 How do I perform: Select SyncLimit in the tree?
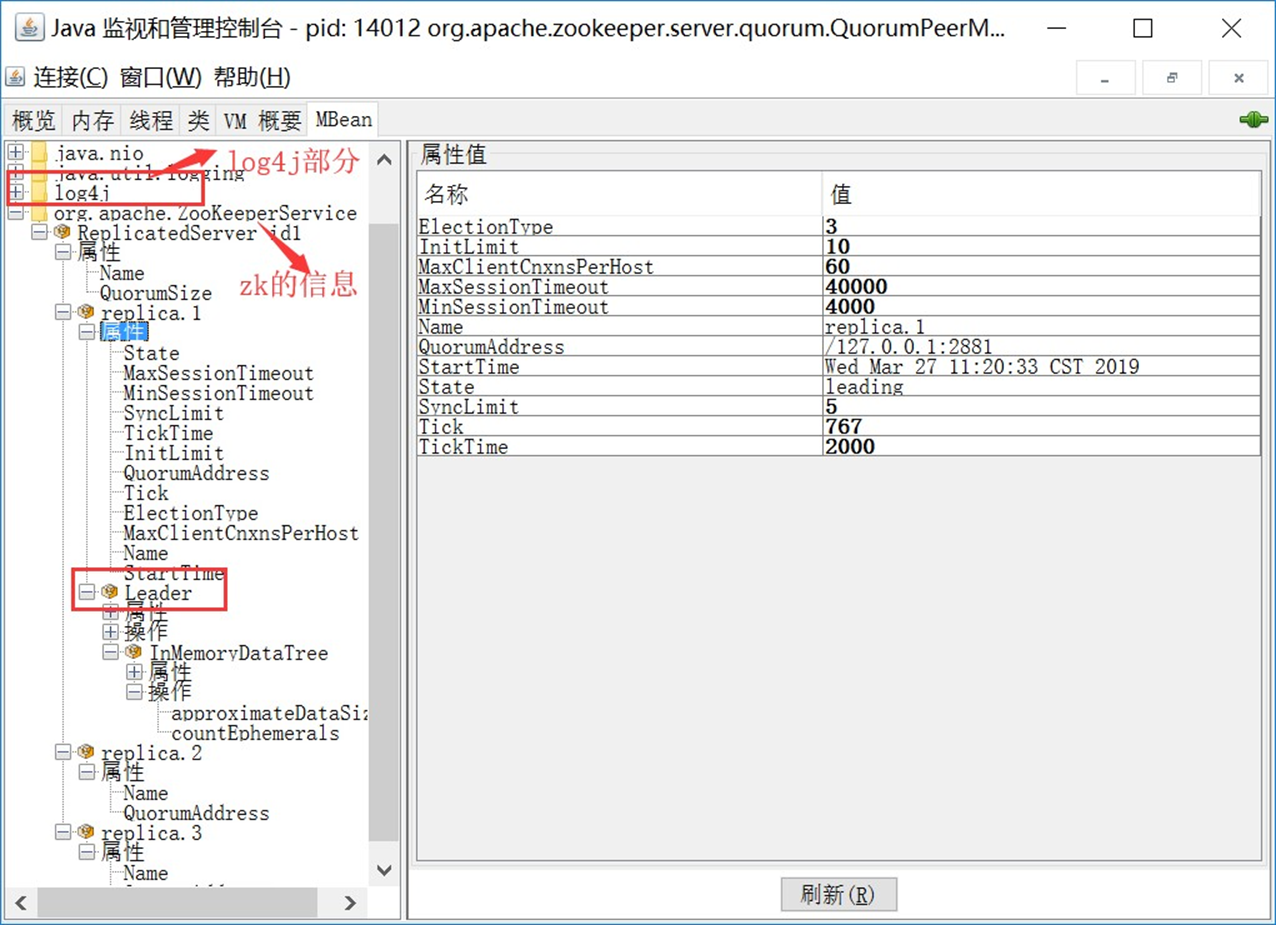(x=173, y=413)
